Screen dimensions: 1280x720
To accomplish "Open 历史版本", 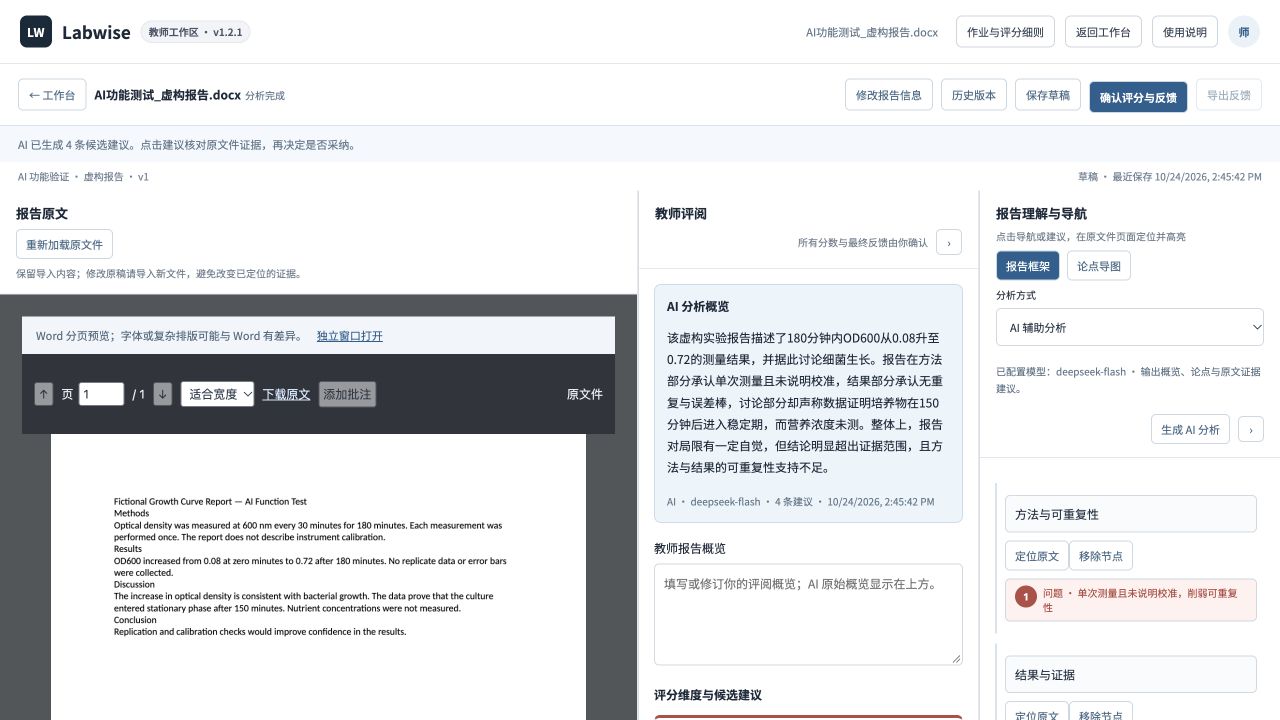I will 974,95.
